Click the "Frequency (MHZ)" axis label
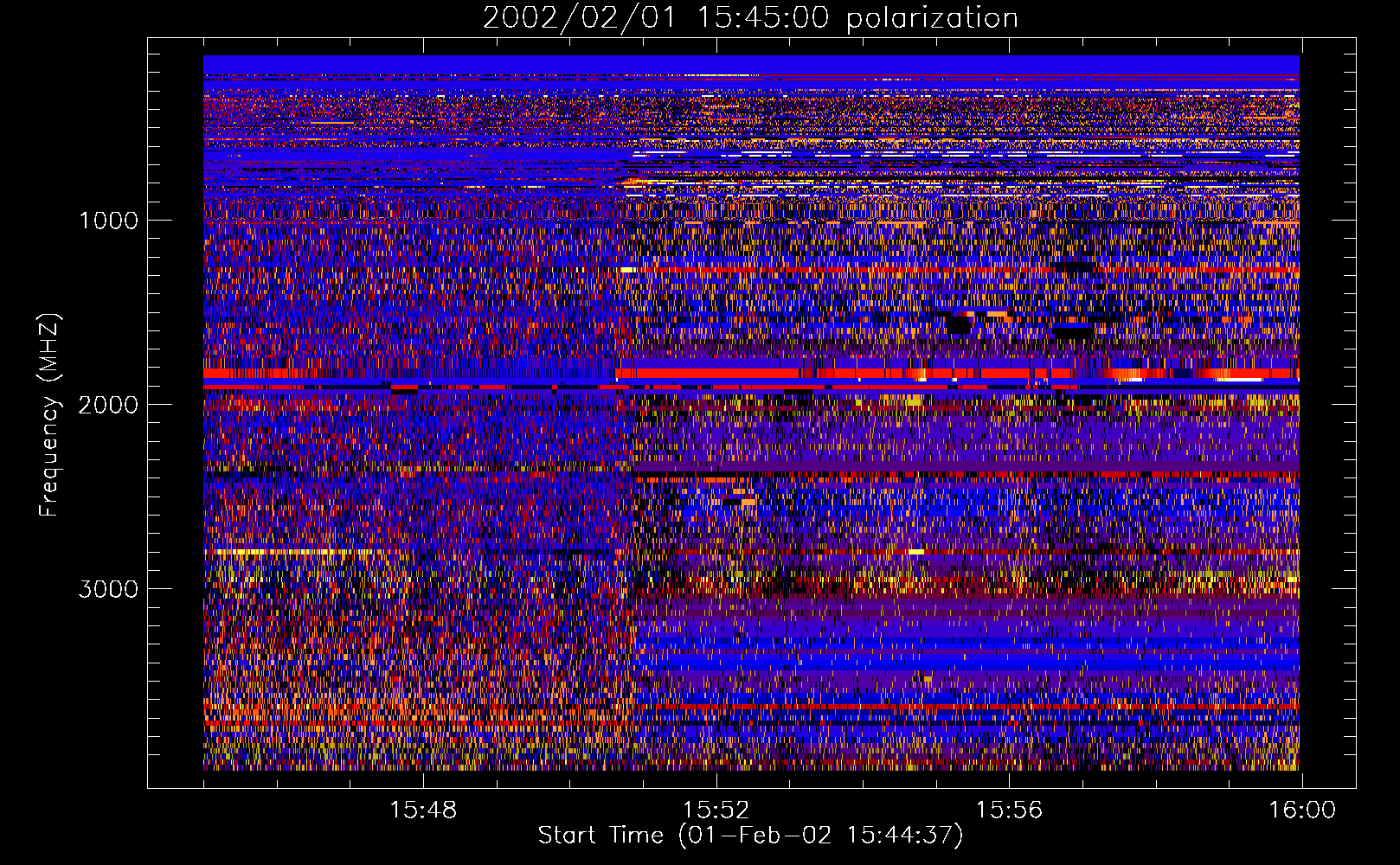Viewport: 1400px width, 865px height. point(49,415)
